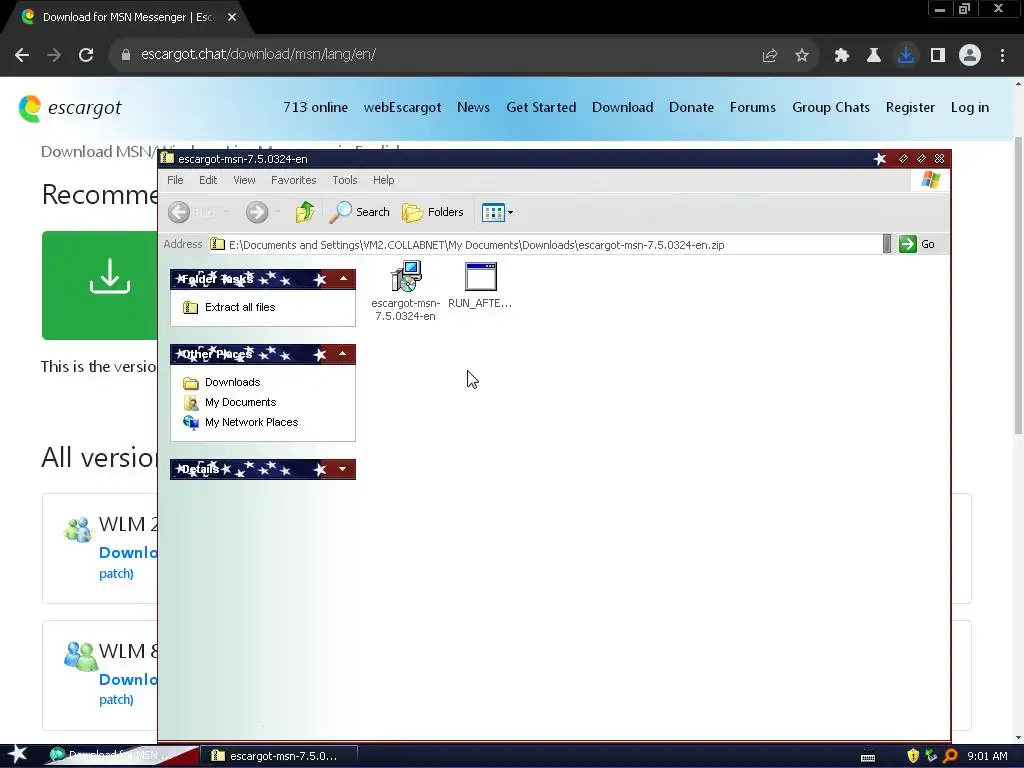This screenshot has width=1024, height=768.
Task: Click the star Start button on taskbar
Action: pyautogui.click(x=18, y=755)
